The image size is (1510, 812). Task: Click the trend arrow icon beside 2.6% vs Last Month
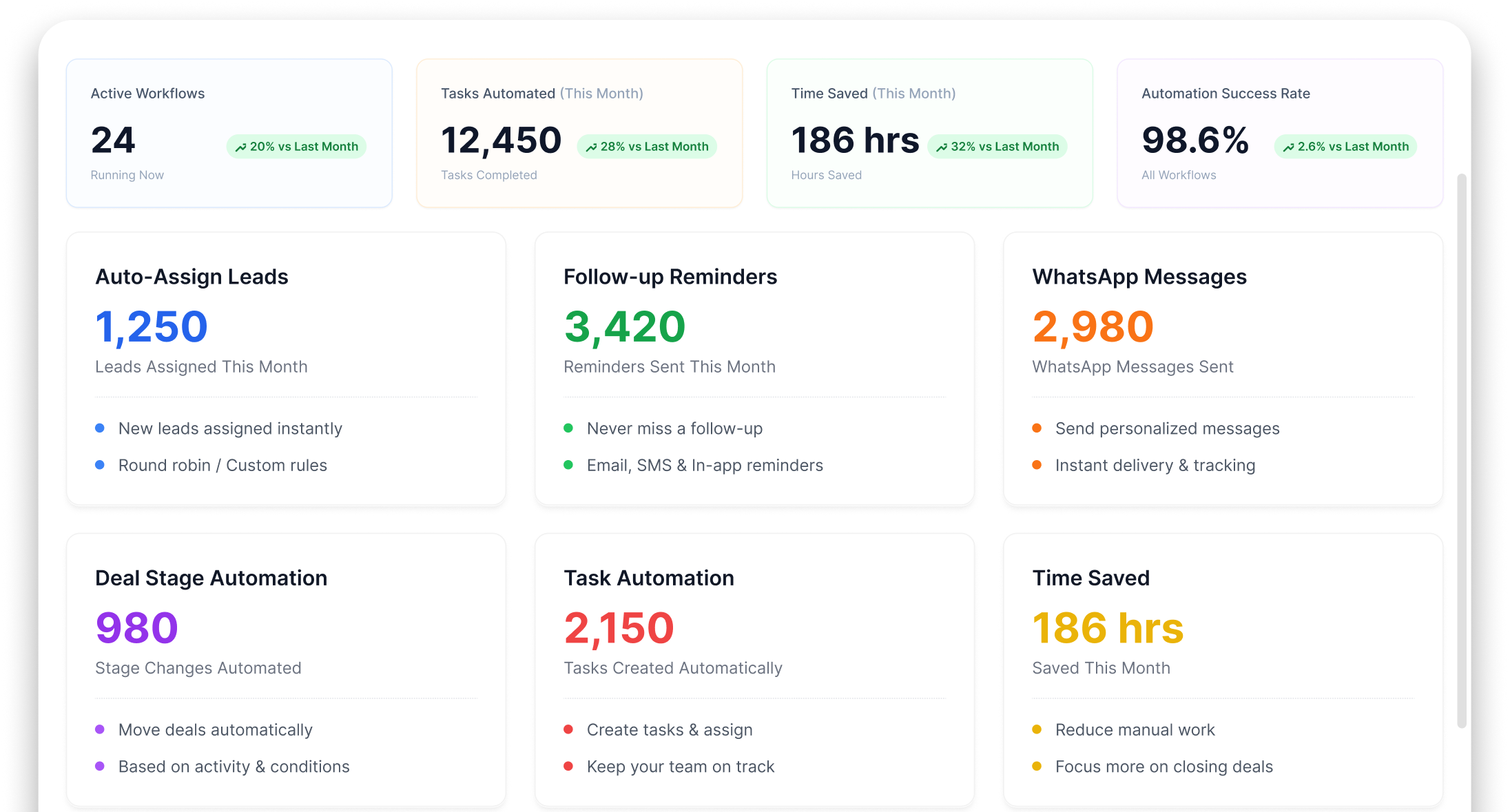click(1288, 147)
